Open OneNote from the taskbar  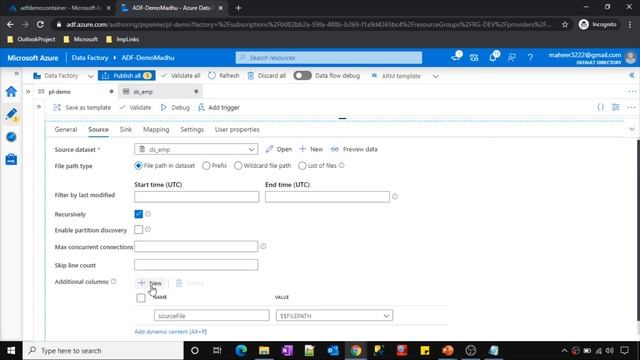point(287,351)
